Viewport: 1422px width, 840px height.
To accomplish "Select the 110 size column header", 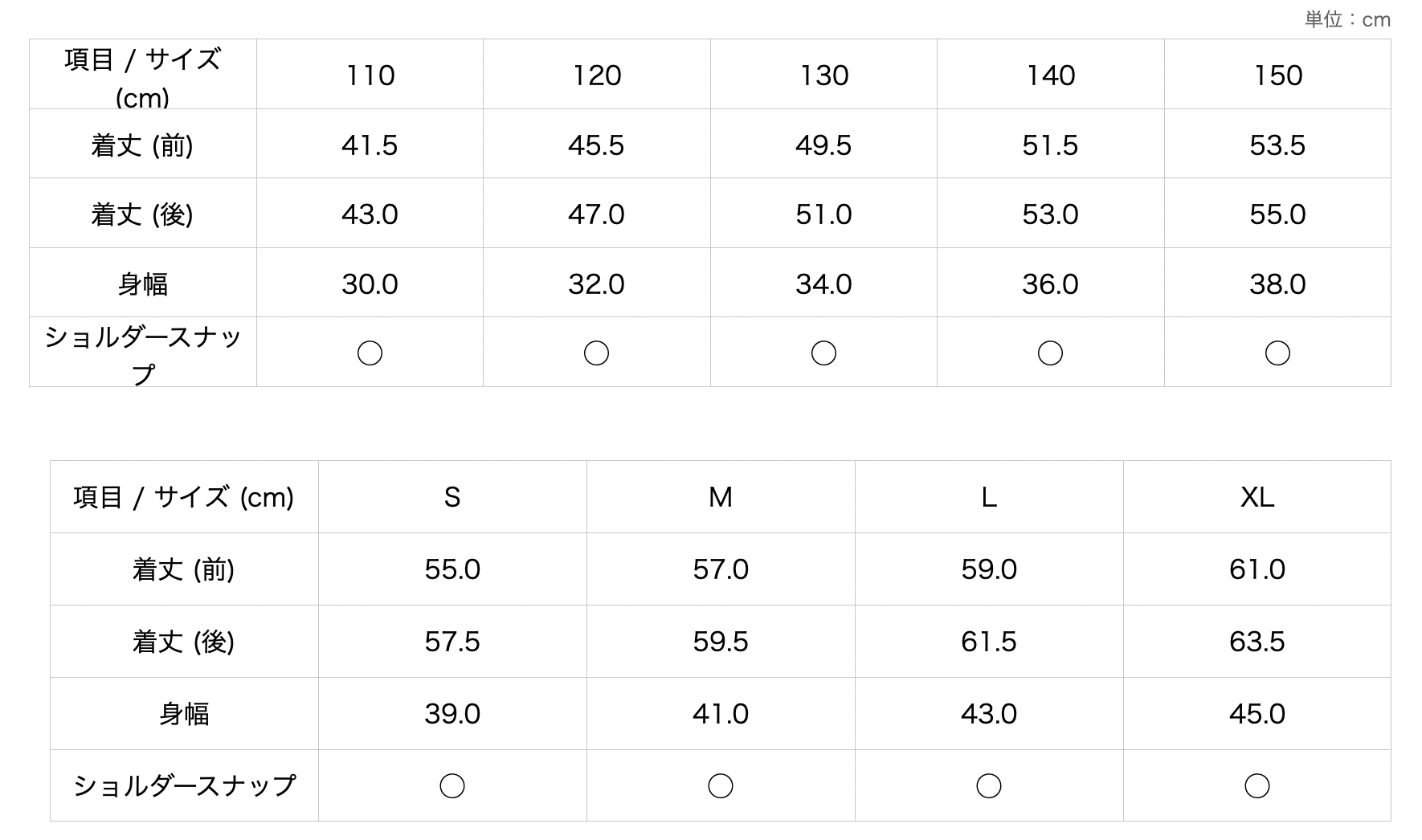I will pyautogui.click(x=370, y=75).
